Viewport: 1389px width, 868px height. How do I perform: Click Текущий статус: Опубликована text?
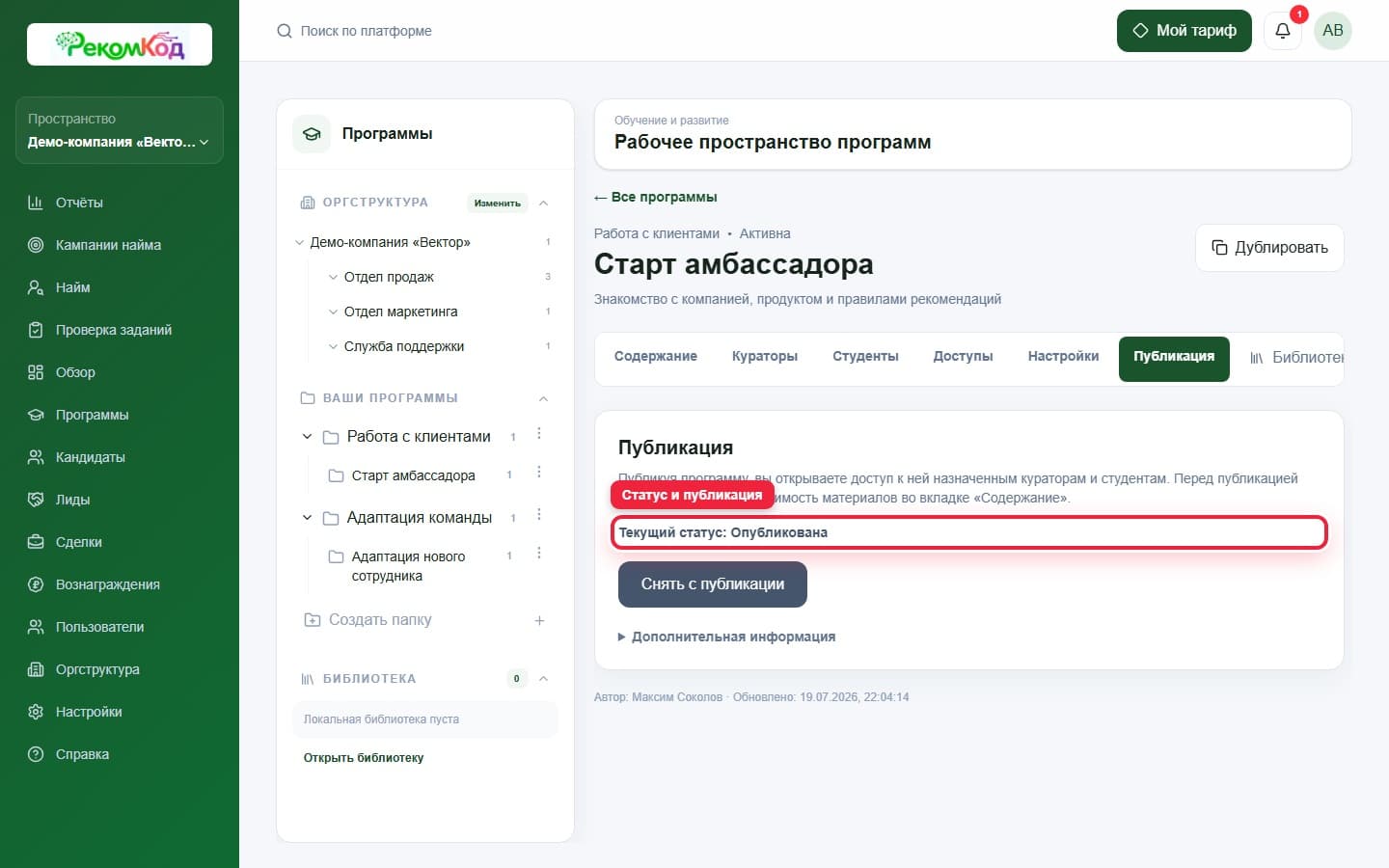click(723, 532)
